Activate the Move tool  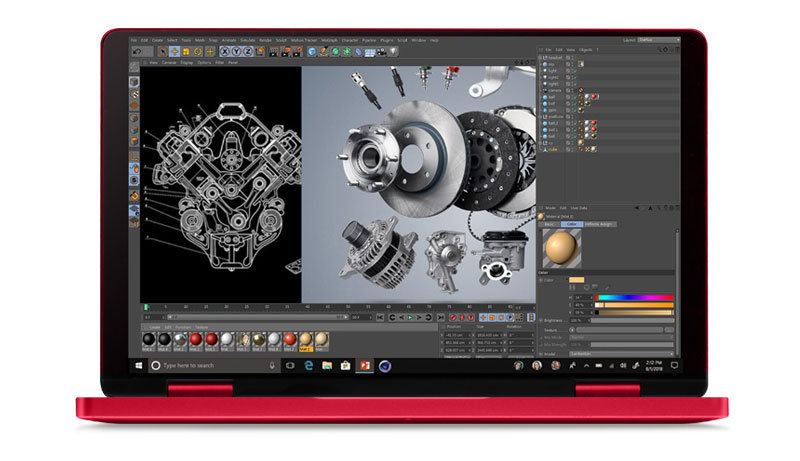click(174, 52)
